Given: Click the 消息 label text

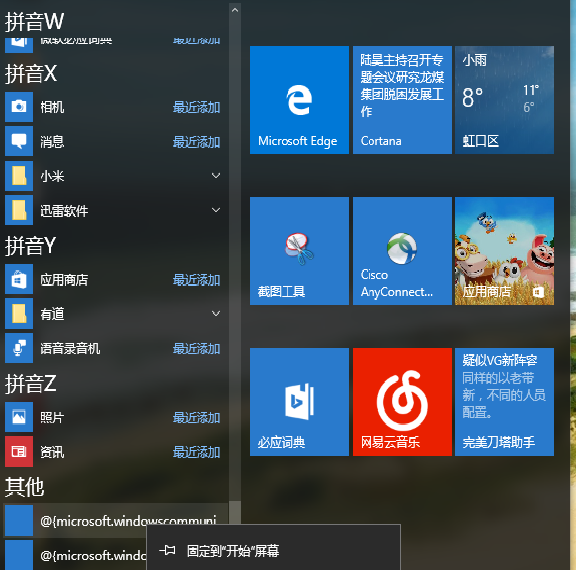Looking at the screenshot, I should click(x=52, y=142).
